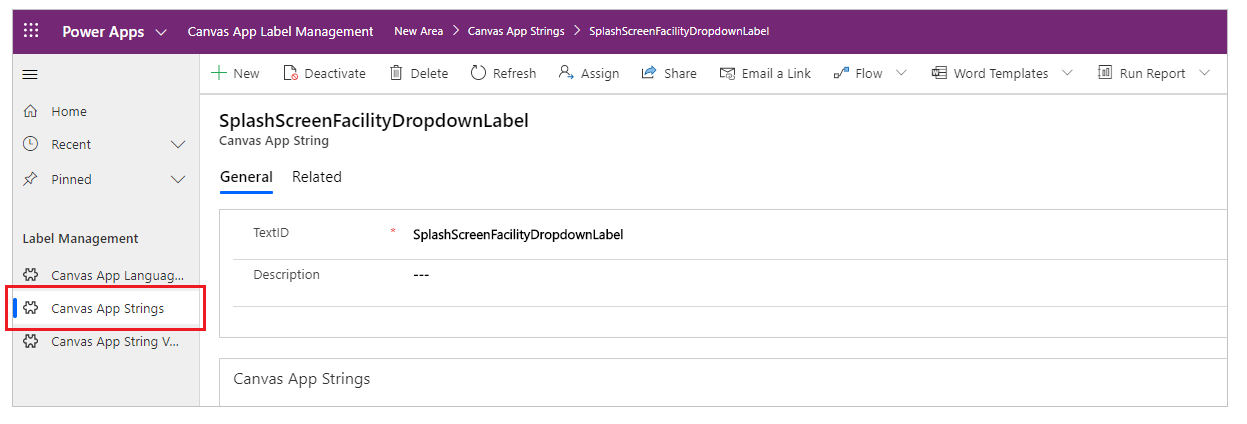Open the Word Templates dropdown arrow
This screenshot has height=424, width=1247.
[1067, 73]
